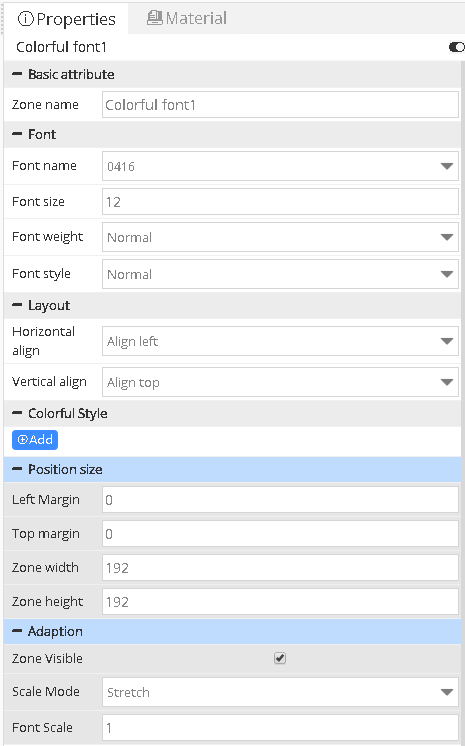Collapse the Basic attribute section
The width and height of the screenshot is (465, 746).
(17, 74)
